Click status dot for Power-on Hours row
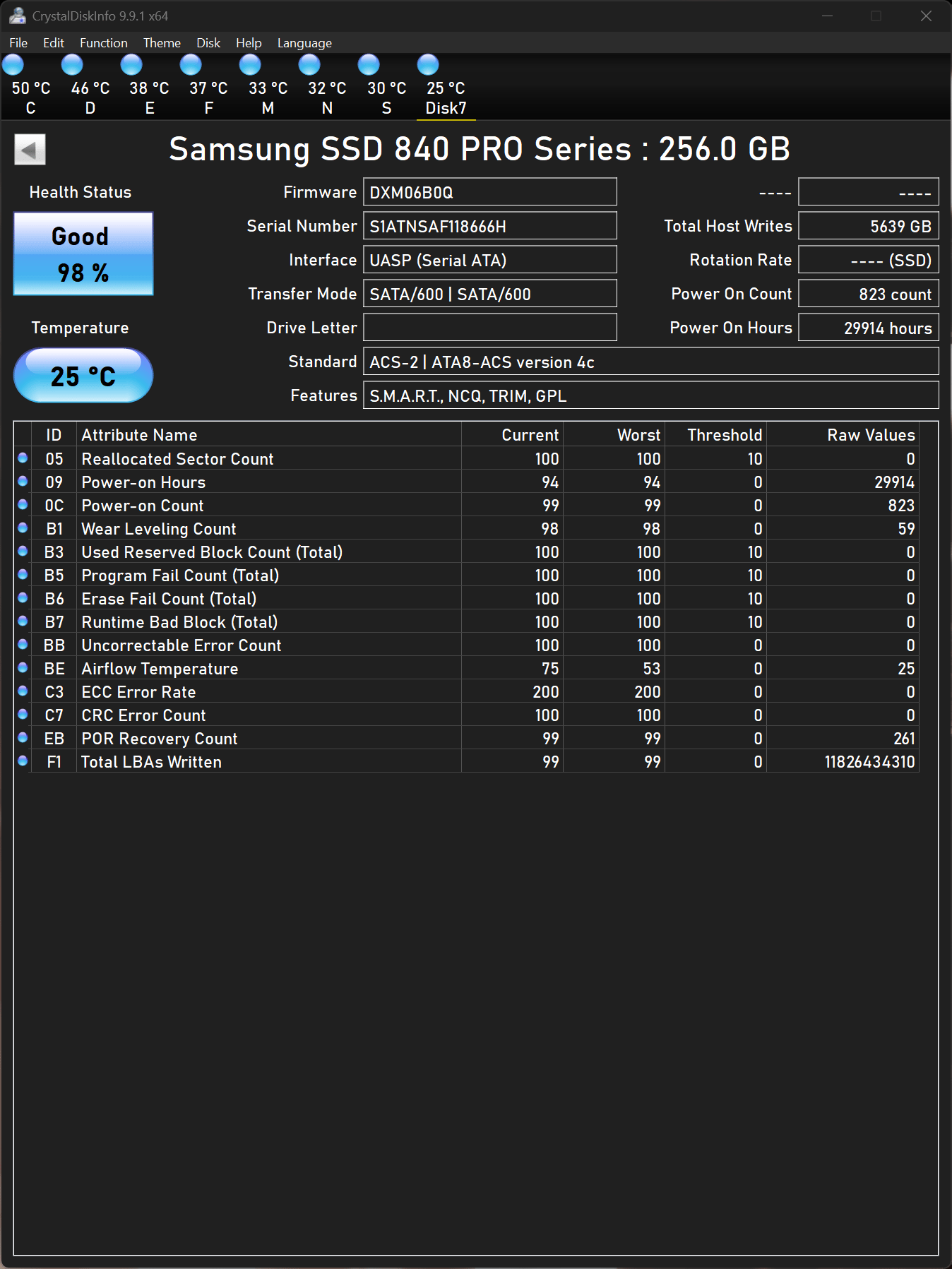This screenshot has width=952, height=1269. (23, 481)
